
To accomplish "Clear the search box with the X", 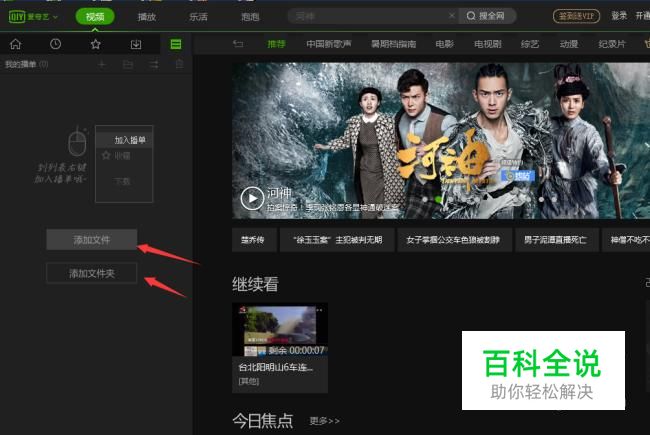I will [451, 16].
